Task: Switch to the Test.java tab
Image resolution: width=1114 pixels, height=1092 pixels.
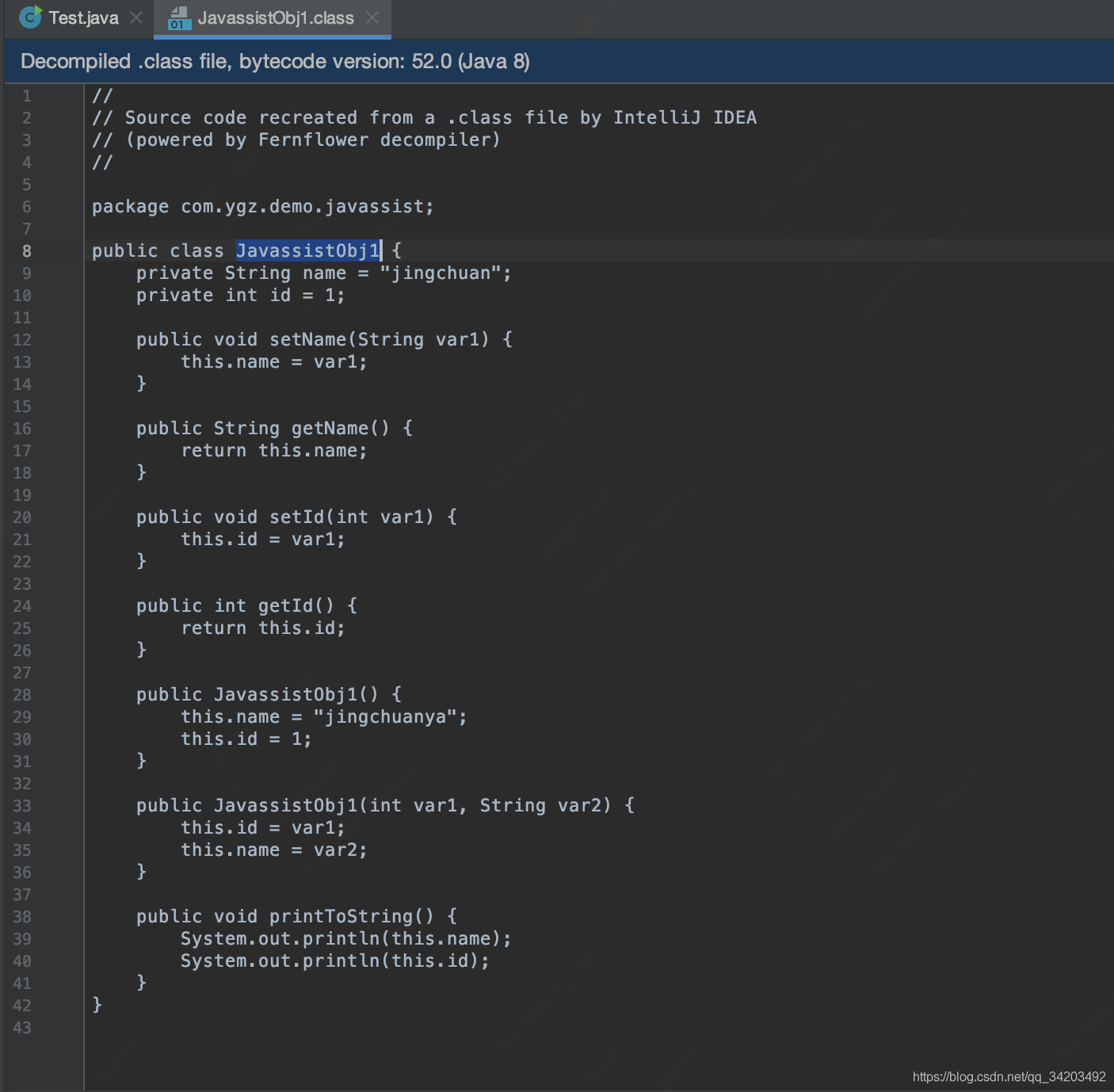Action: point(83,17)
